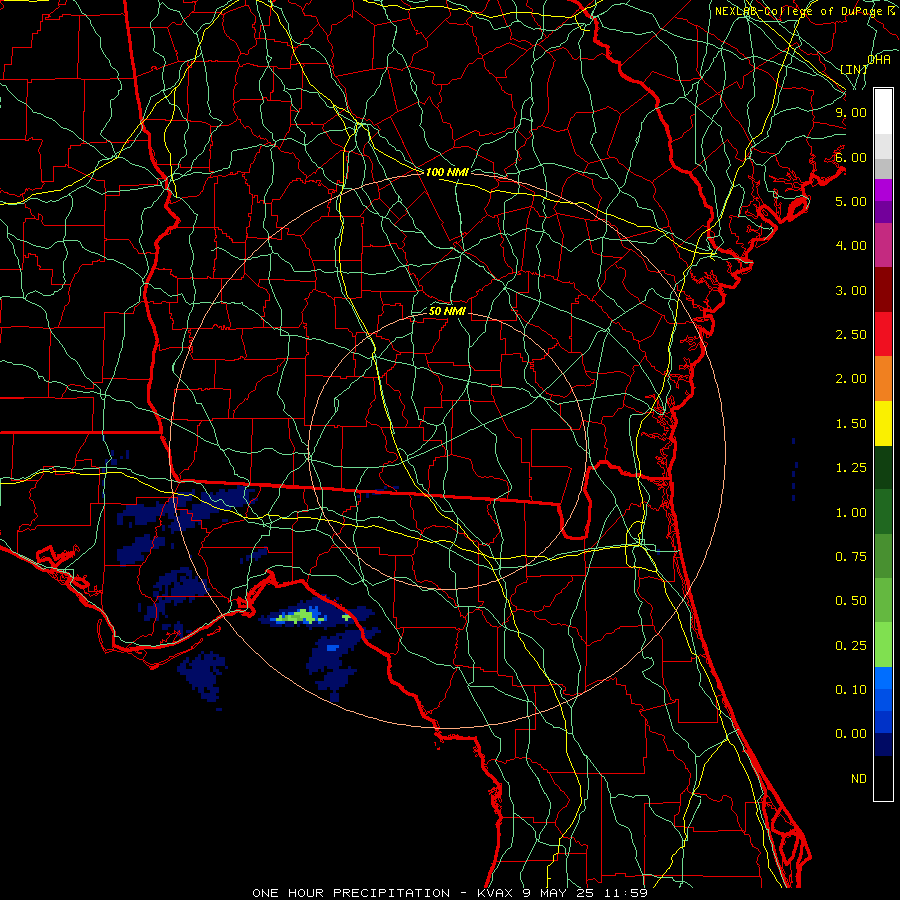Screen dimensions: 900x900
Task: Click the '2.00' legend value
Action: [x=851, y=379]
